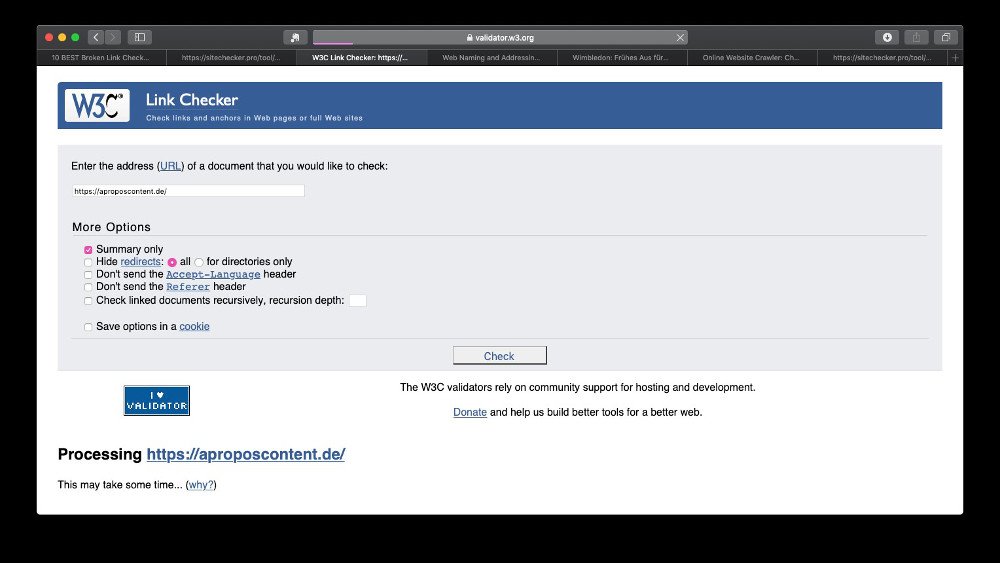Click the Donate link
The image size is (1000, 563).
click(470, 412)
